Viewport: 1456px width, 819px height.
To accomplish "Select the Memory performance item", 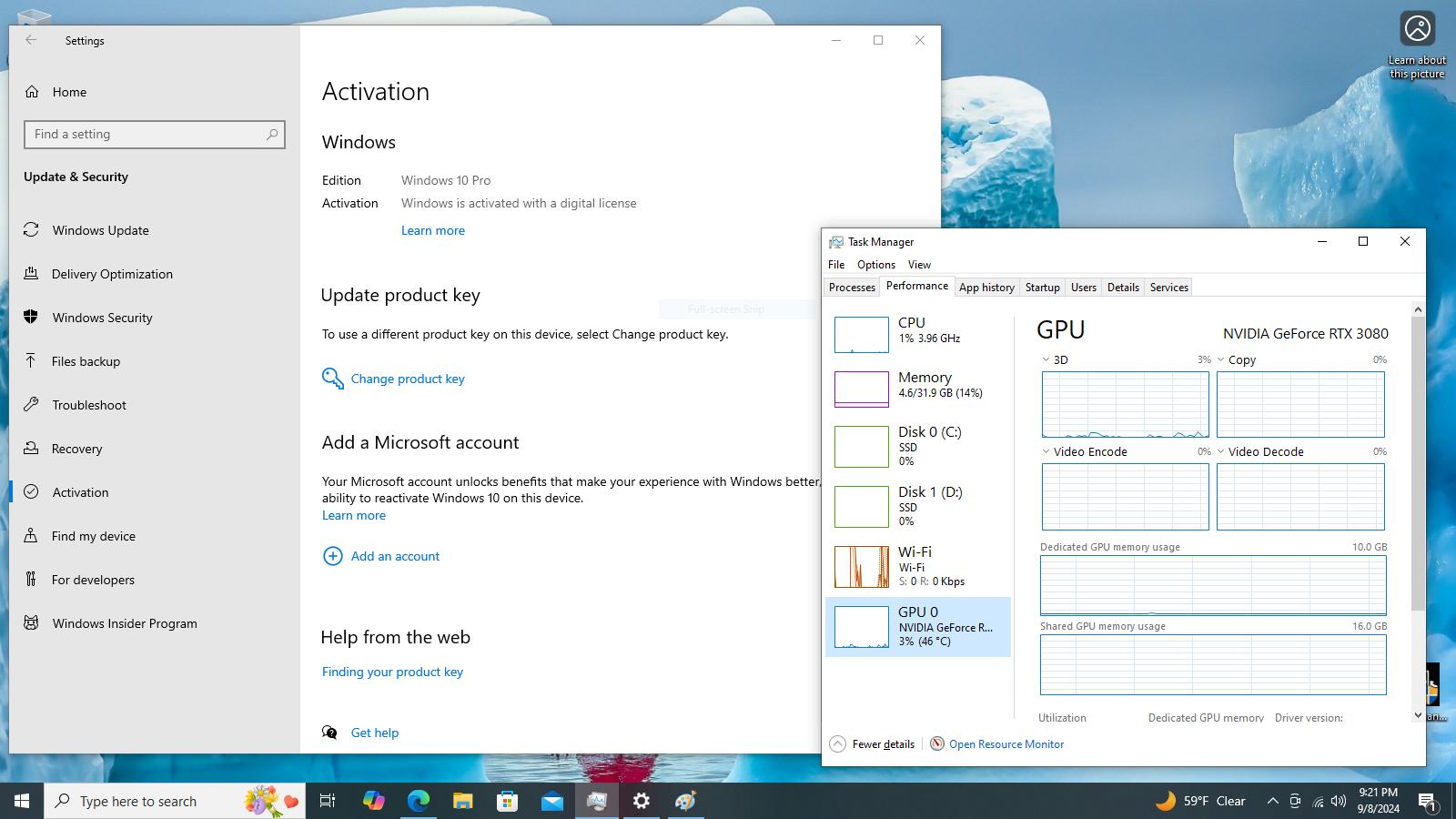I will tap(918, 388).
